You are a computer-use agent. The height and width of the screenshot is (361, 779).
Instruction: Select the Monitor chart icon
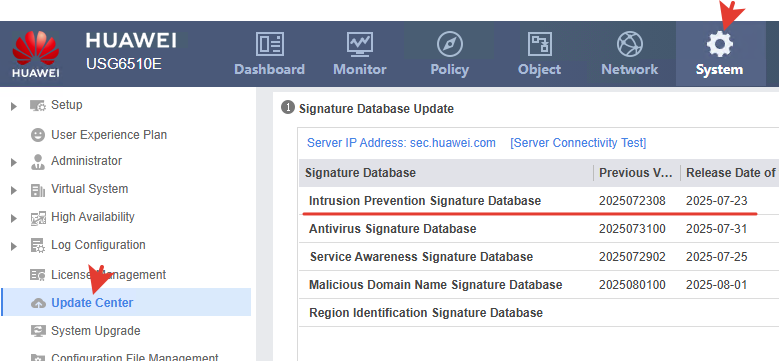coord(360,44)
